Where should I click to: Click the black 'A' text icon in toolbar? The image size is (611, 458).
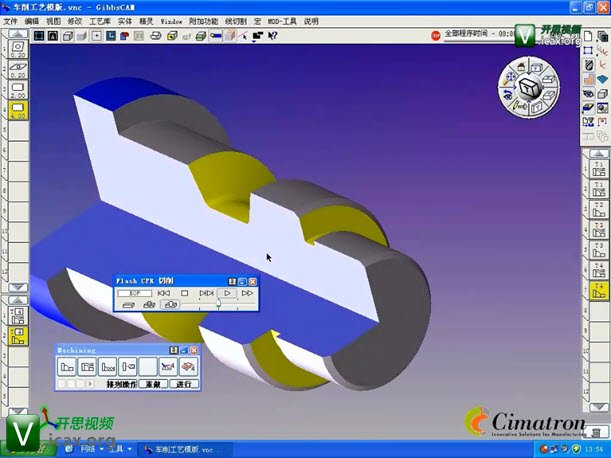point(53,36)
